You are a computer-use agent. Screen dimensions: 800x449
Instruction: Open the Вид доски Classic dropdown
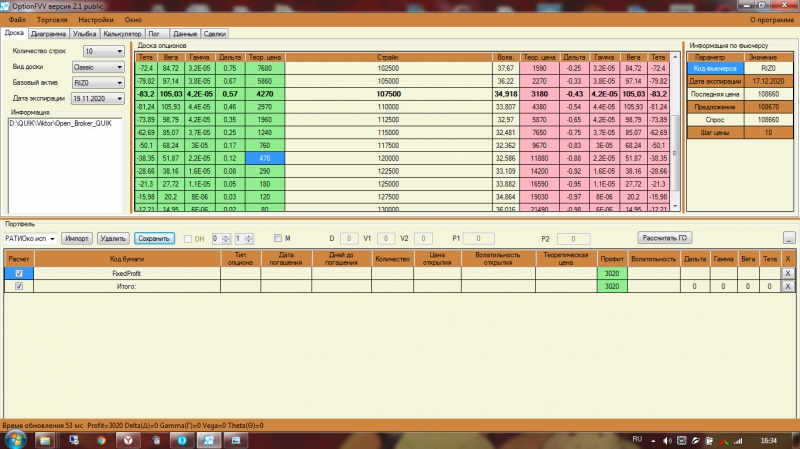pyautogui.click(x=98, y=67)
